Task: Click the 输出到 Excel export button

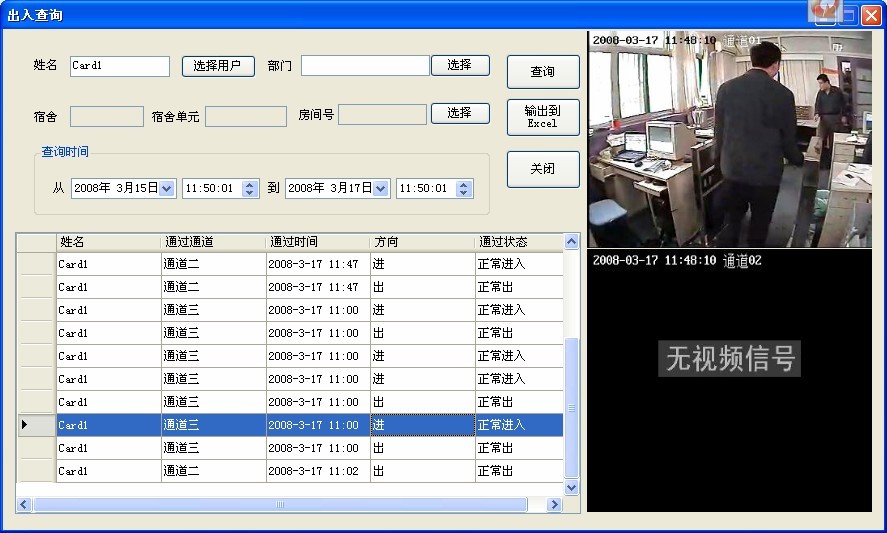Action: pyautogui.click(x=542, y=117)
